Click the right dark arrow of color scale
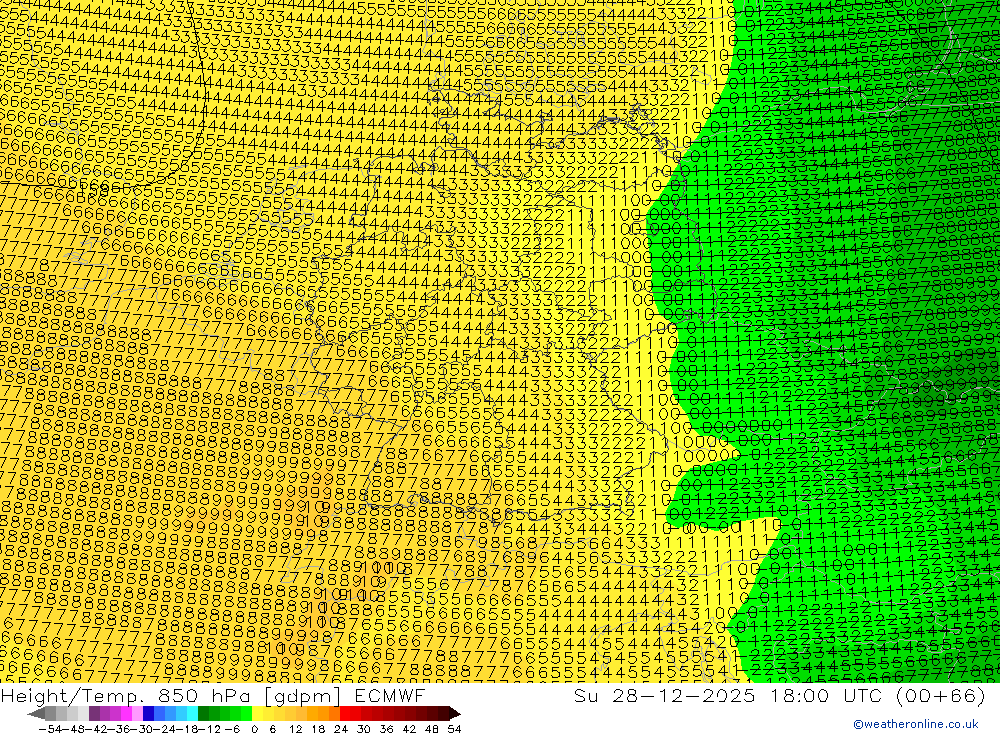The width and height of the screenshot is (1000, 733). tap(455, 714)
